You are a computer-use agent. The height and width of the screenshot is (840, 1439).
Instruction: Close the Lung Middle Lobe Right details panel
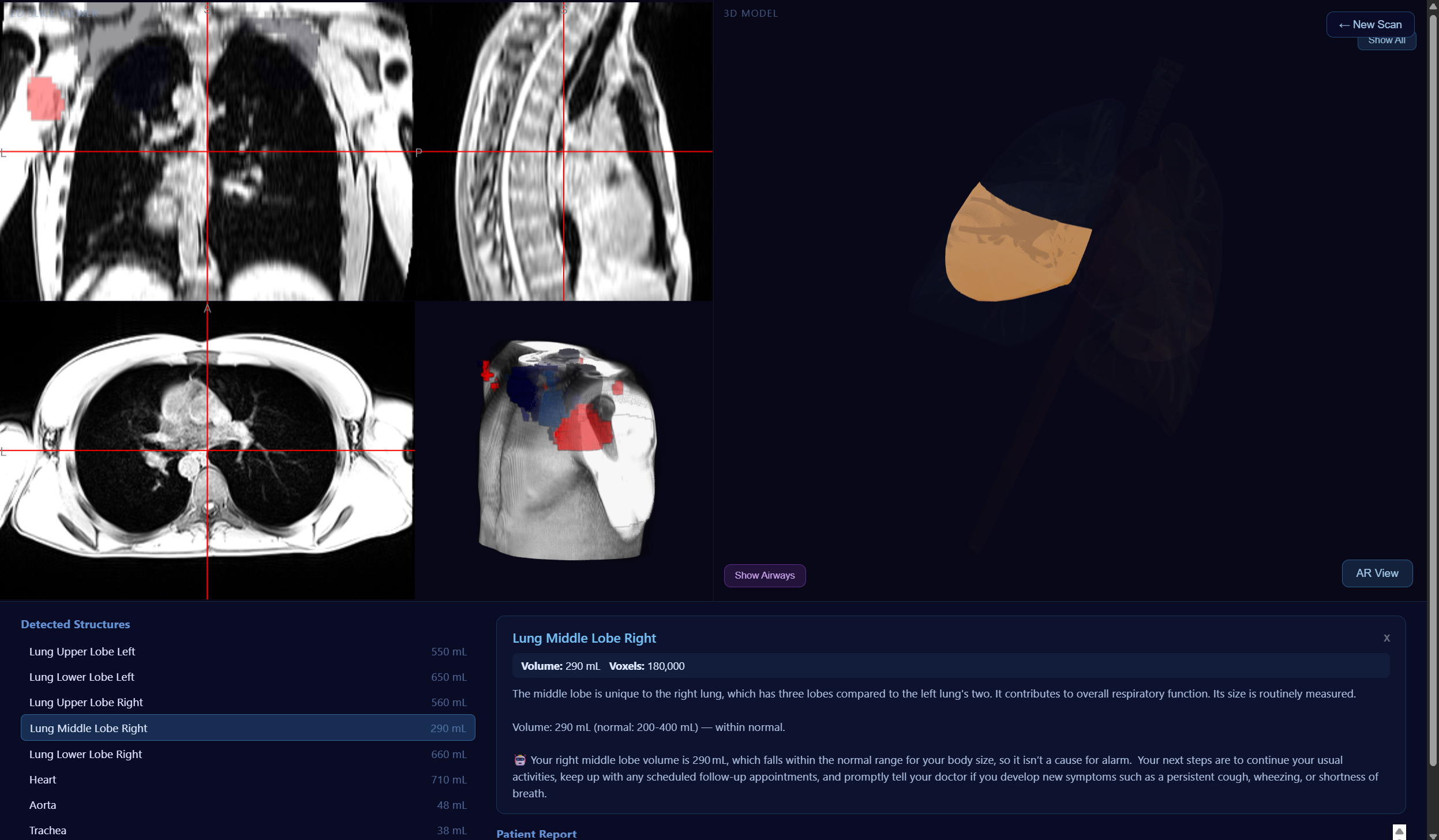(x=1386, y=637)
